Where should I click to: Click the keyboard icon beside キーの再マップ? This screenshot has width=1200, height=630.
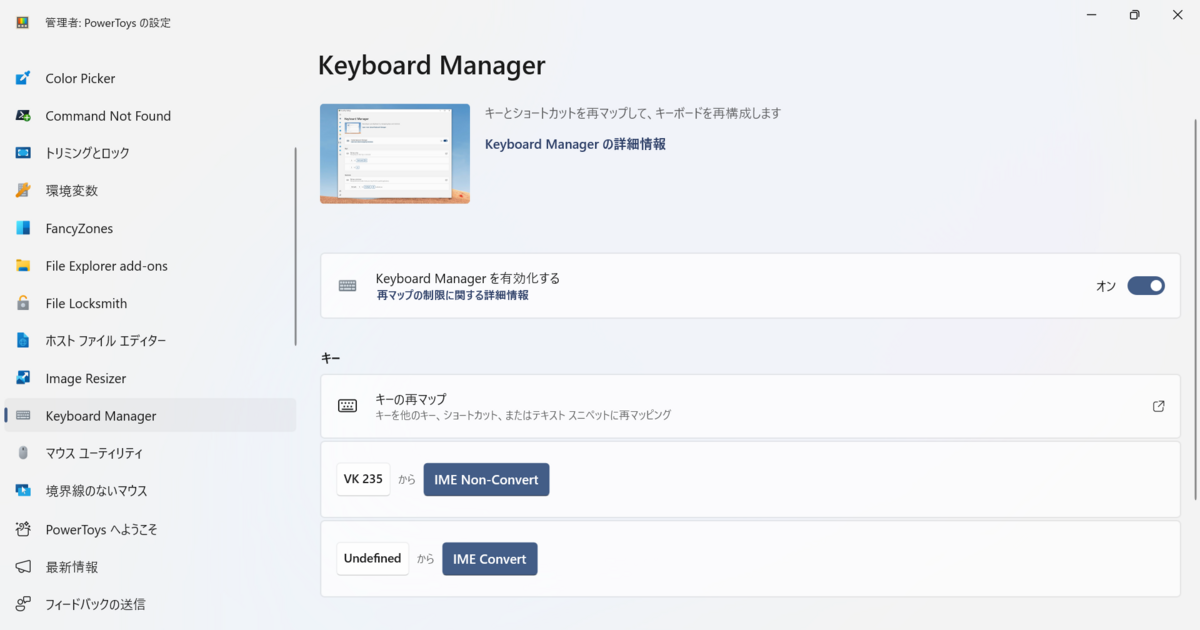(x=347, y=406)
